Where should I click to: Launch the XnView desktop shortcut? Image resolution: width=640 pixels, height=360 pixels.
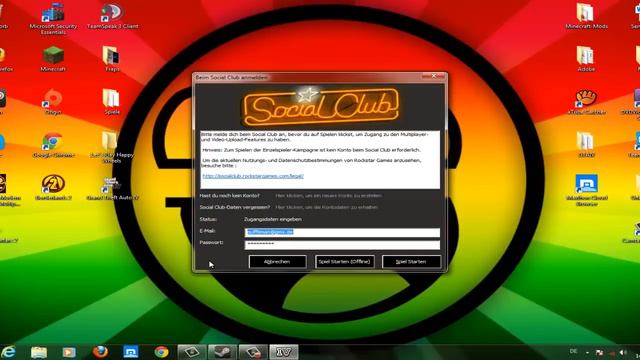pyautogui.click(x=586, y=102)
